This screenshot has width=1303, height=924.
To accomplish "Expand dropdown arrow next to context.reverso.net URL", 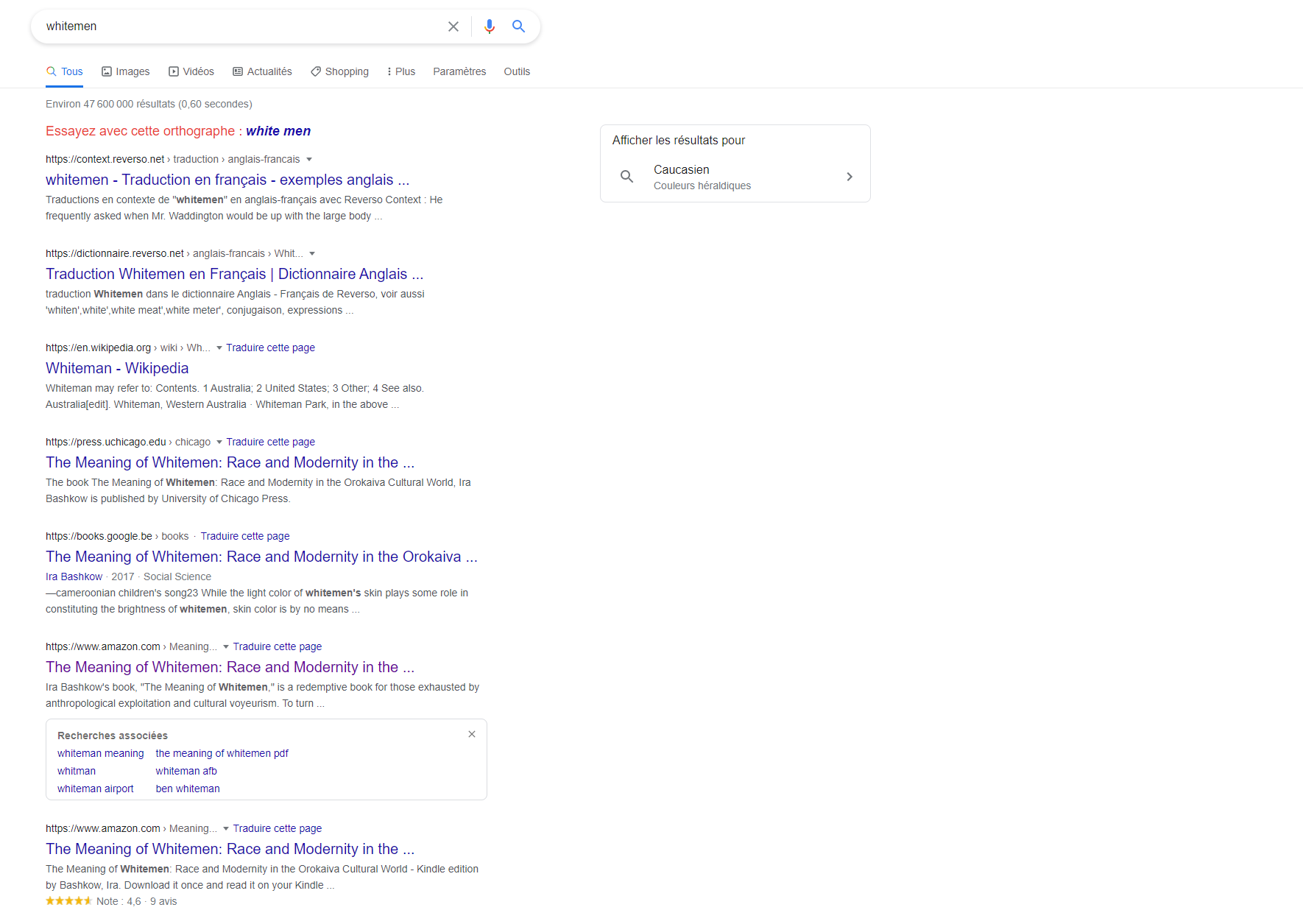I will [309, 159].
